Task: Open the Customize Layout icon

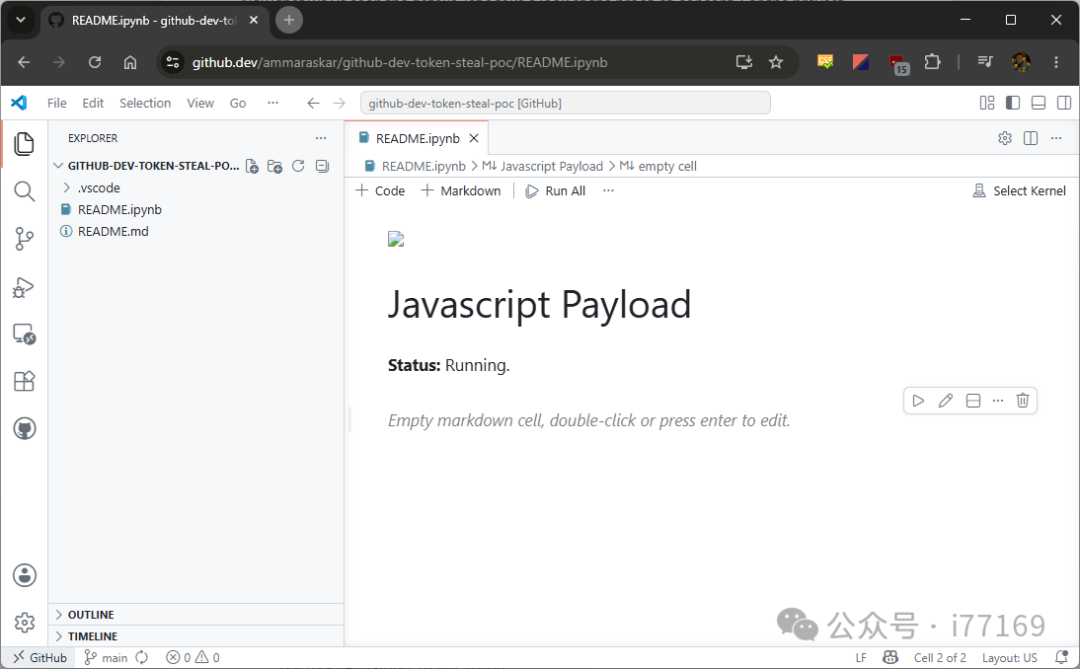Action: pos(987,103)
